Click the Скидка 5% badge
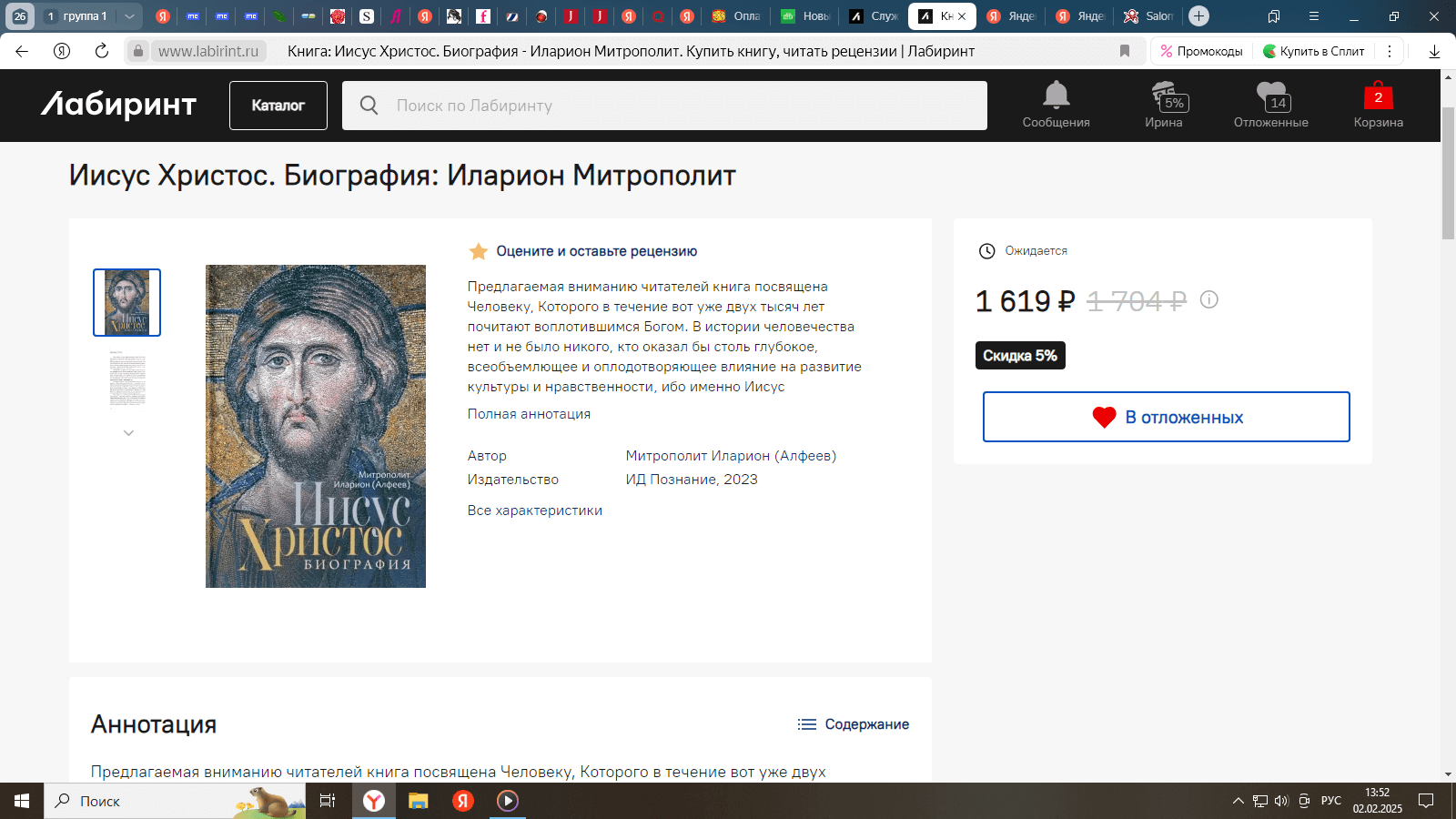 coord(1020,356)
